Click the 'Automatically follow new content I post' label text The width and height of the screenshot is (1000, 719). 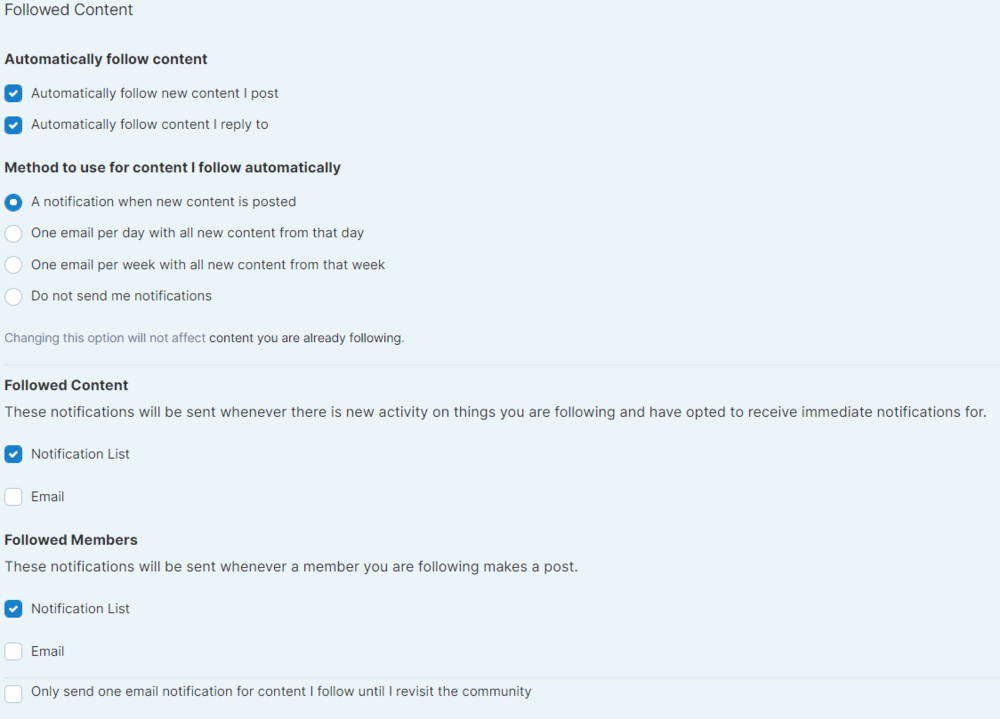coord(155,94)
